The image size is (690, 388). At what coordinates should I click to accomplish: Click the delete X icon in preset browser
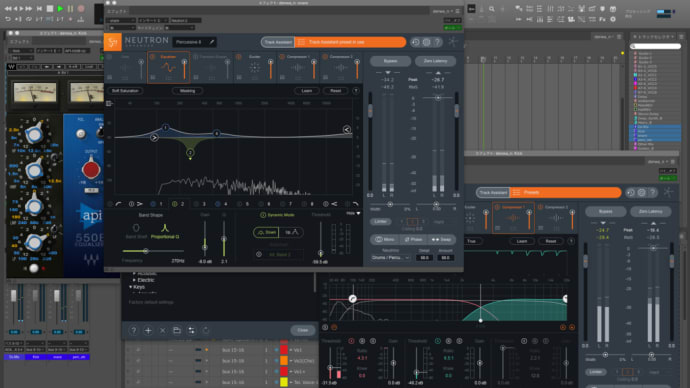click(162, 330)
